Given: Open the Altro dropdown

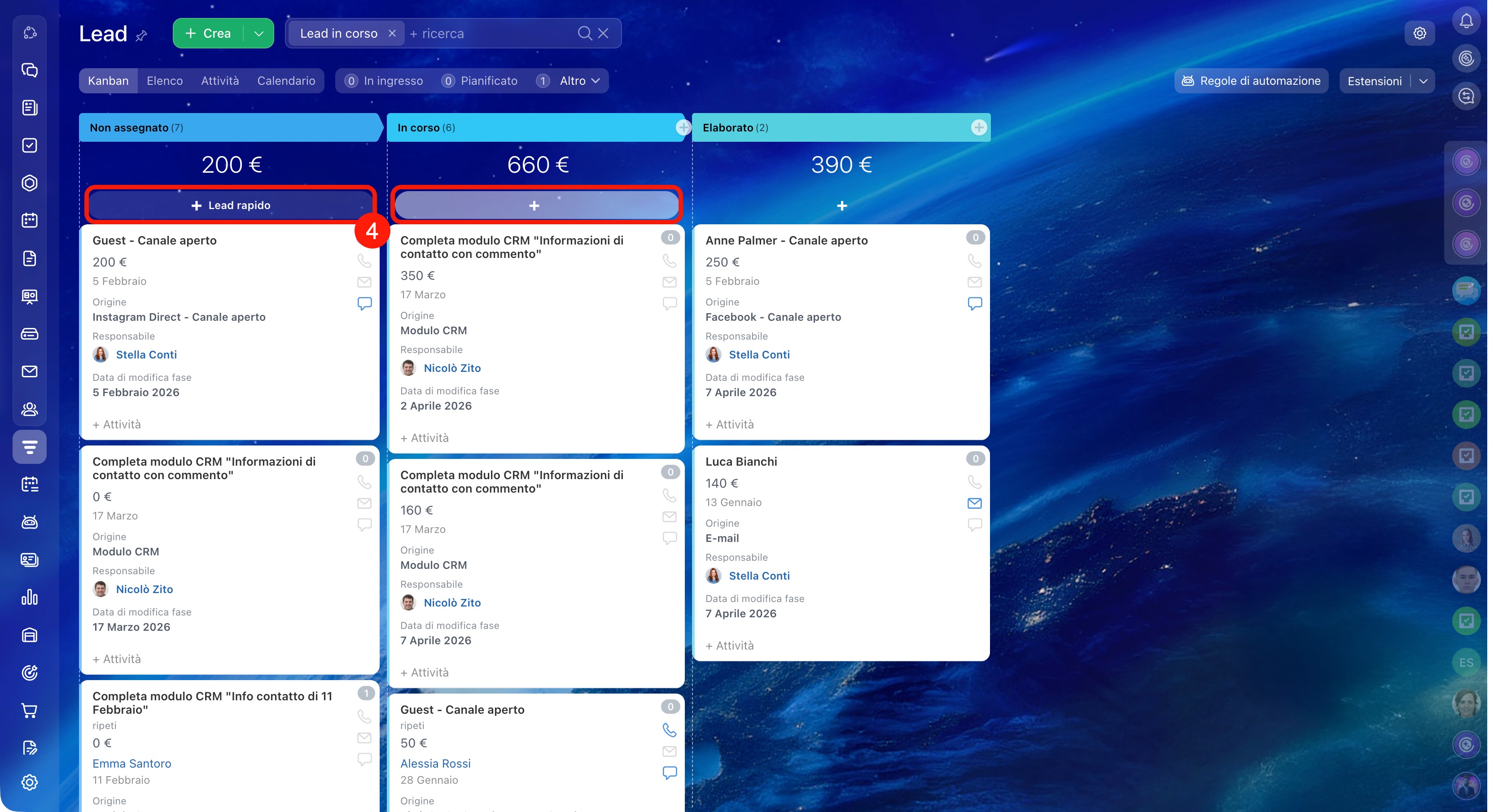Looking at the screenshot, I should click(x=579, y=81).
